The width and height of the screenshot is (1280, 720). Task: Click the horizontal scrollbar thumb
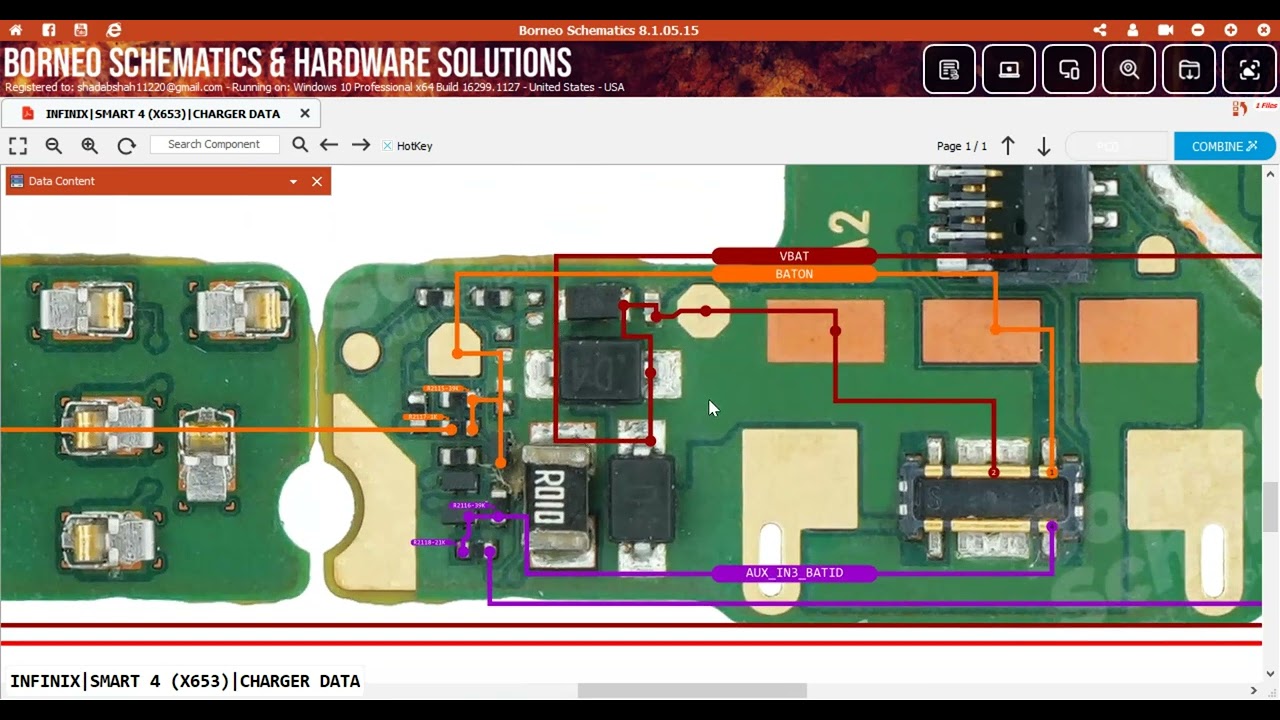(x=692, y=690)
